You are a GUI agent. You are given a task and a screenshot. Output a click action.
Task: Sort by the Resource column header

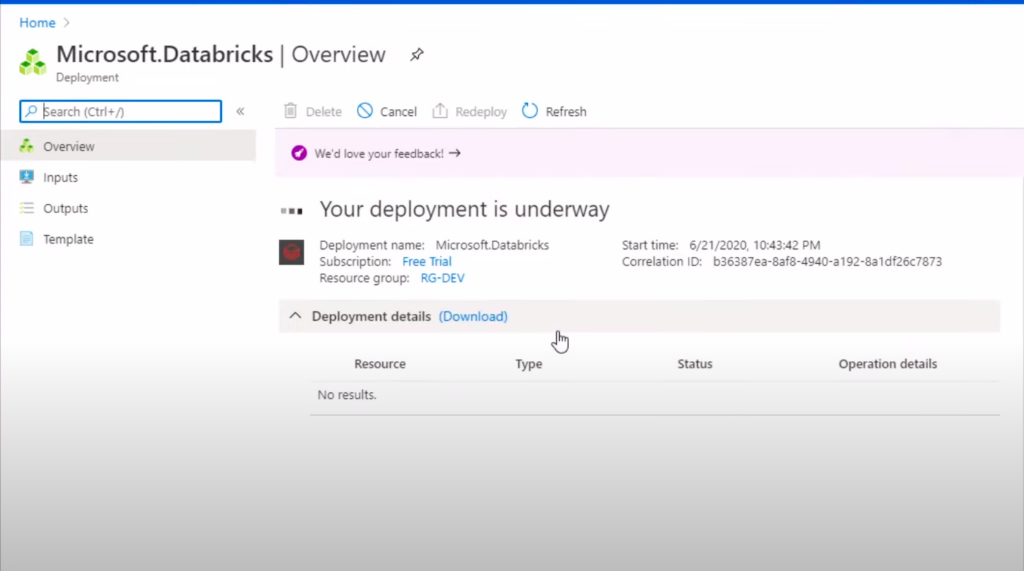point(380,364)
